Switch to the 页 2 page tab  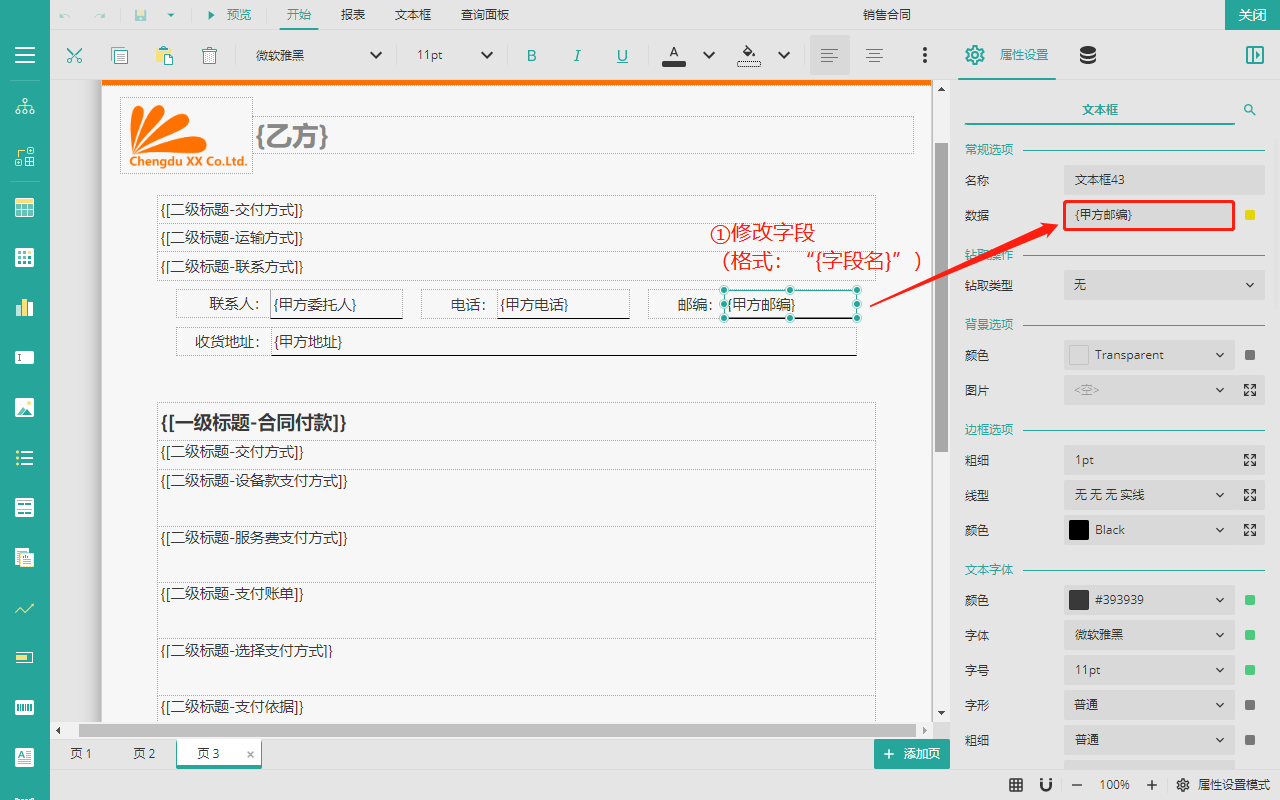point(144,754)
